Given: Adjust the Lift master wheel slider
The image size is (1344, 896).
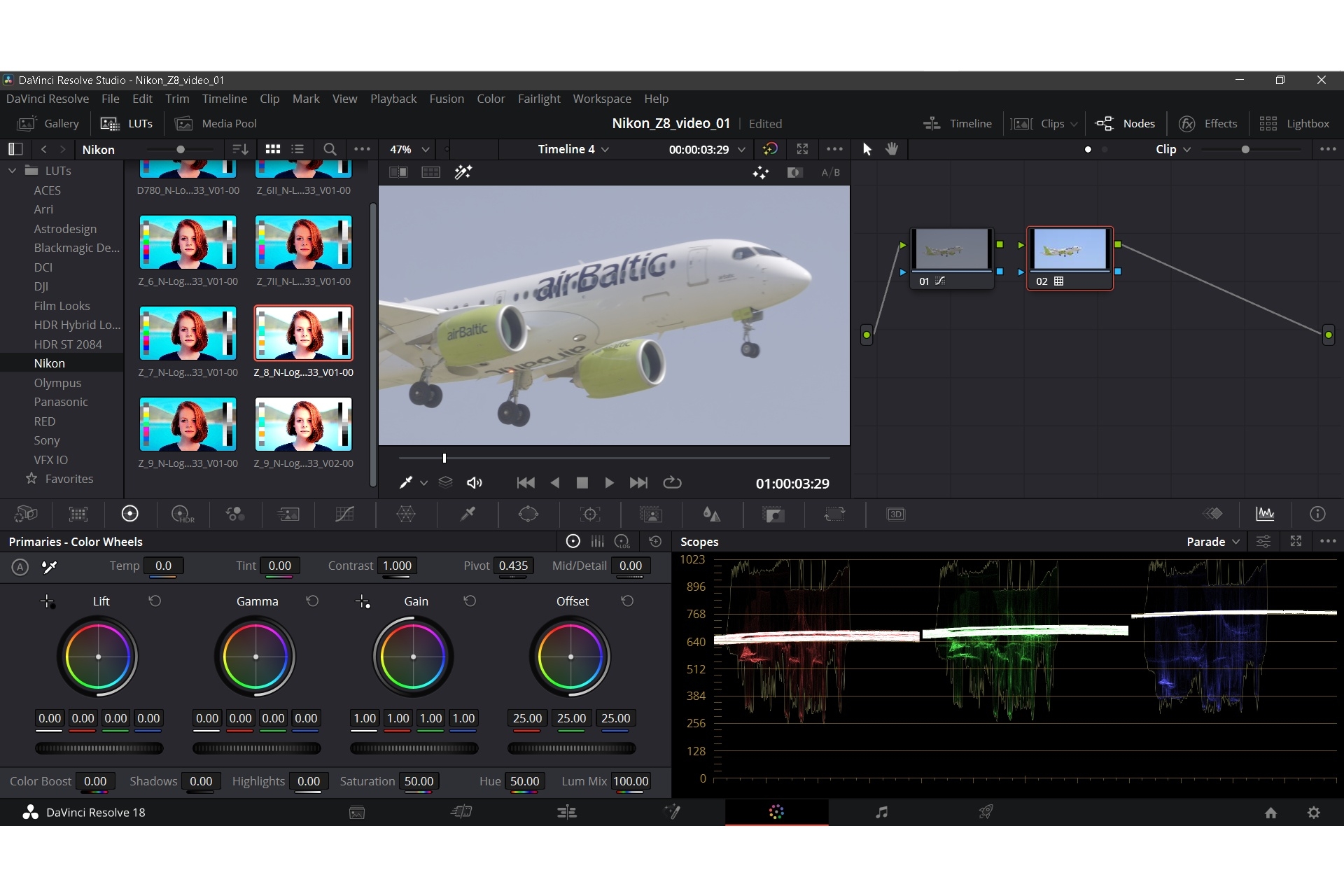Looking at the screenshot, I should point(99,748).
